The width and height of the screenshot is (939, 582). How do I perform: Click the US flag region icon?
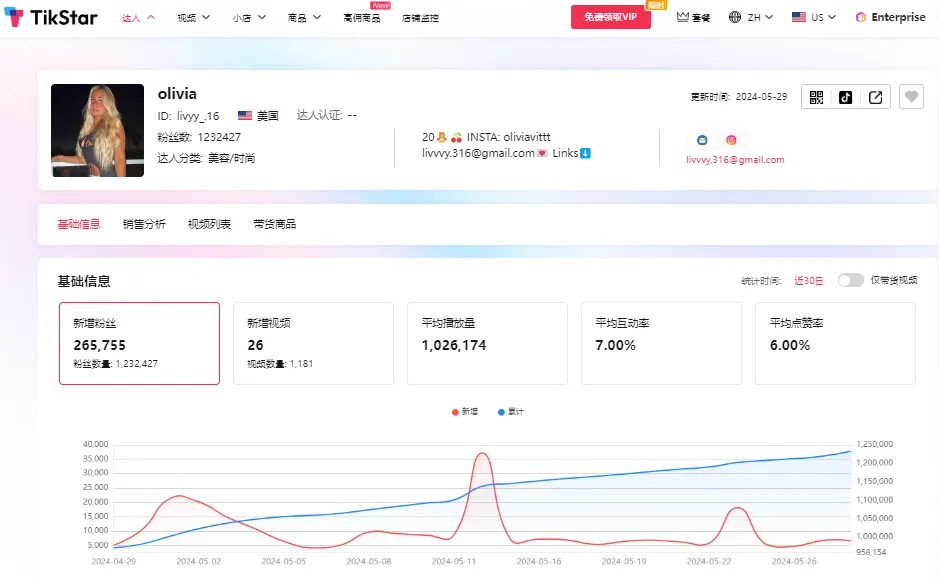(798, 17)
